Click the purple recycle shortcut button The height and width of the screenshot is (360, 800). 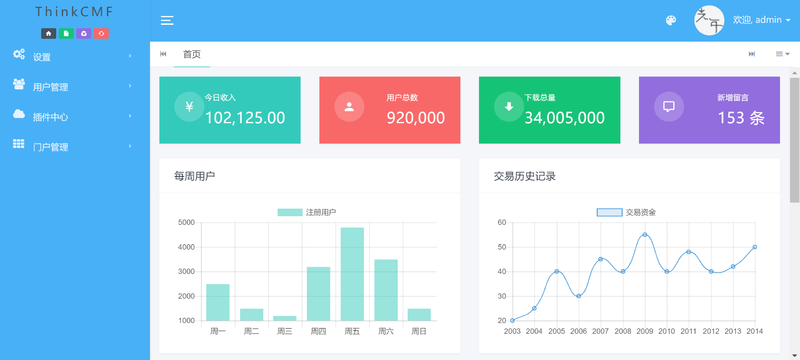(84, 34)
